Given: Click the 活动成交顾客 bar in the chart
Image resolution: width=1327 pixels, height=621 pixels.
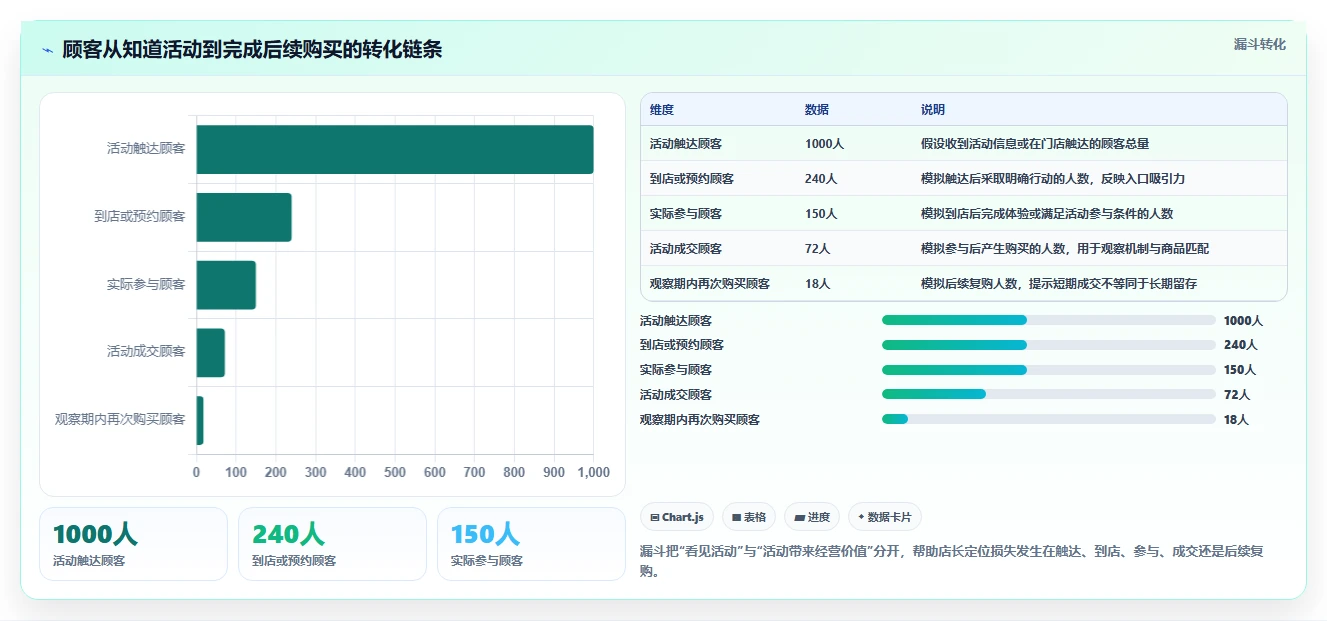Looking at the screenshot, I should pos(211,353).
